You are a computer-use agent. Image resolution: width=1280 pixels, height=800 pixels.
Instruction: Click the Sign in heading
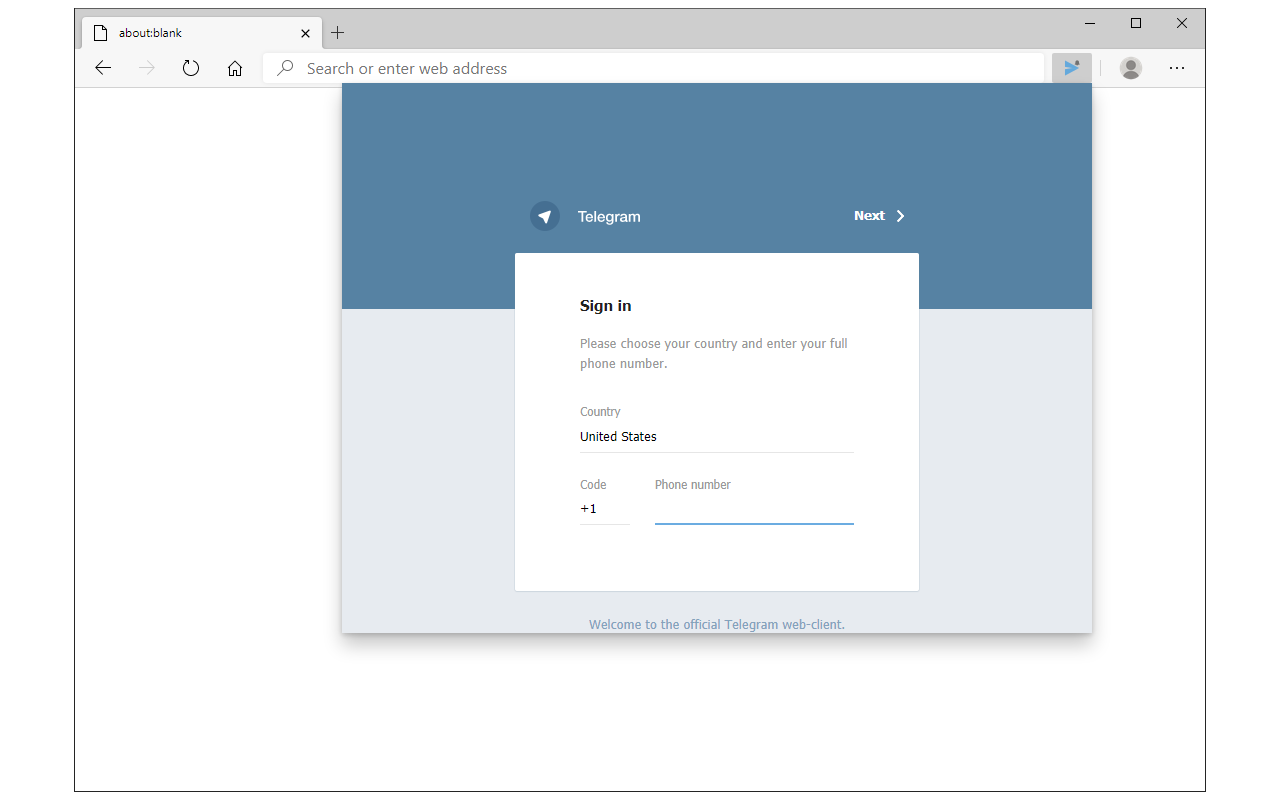(x=606, y=306)
